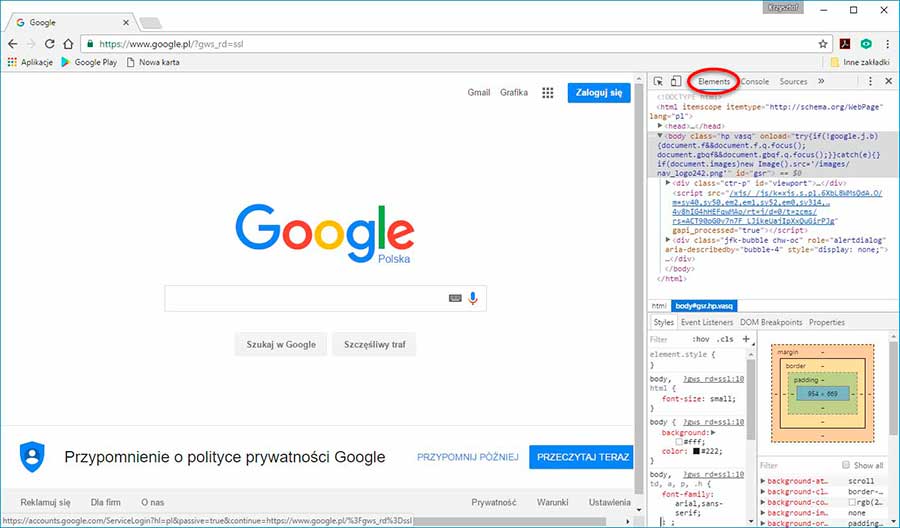This screenshot has width=900, height=528.
Task: Show more DevTools tabs via double chevron
Action: (821, 81)
